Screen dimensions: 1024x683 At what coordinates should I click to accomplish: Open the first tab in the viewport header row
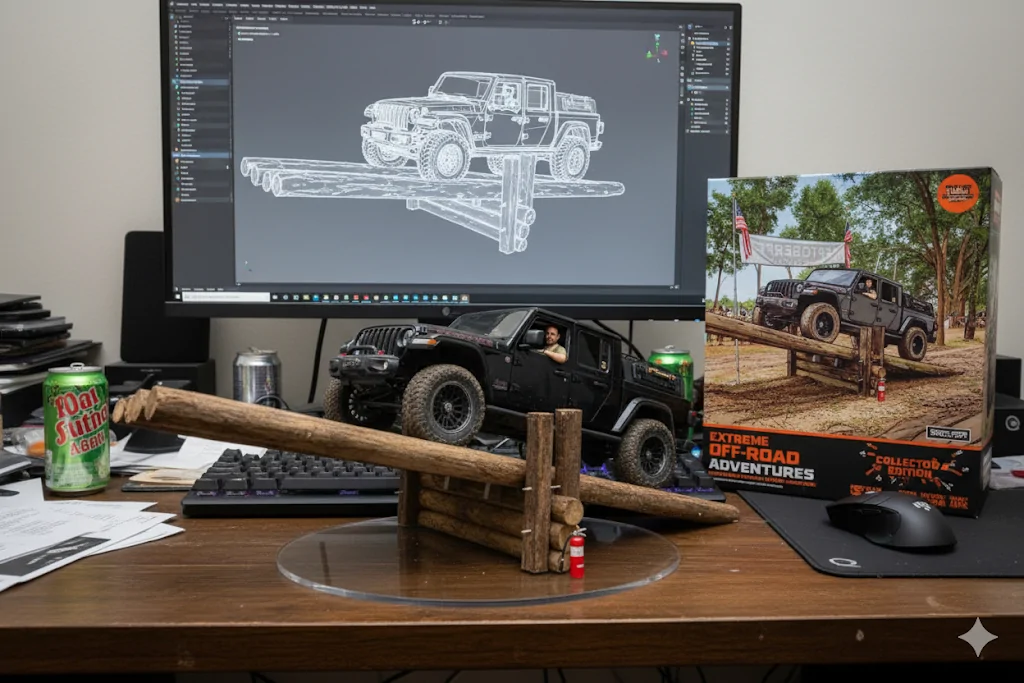[x=238, y=18]
